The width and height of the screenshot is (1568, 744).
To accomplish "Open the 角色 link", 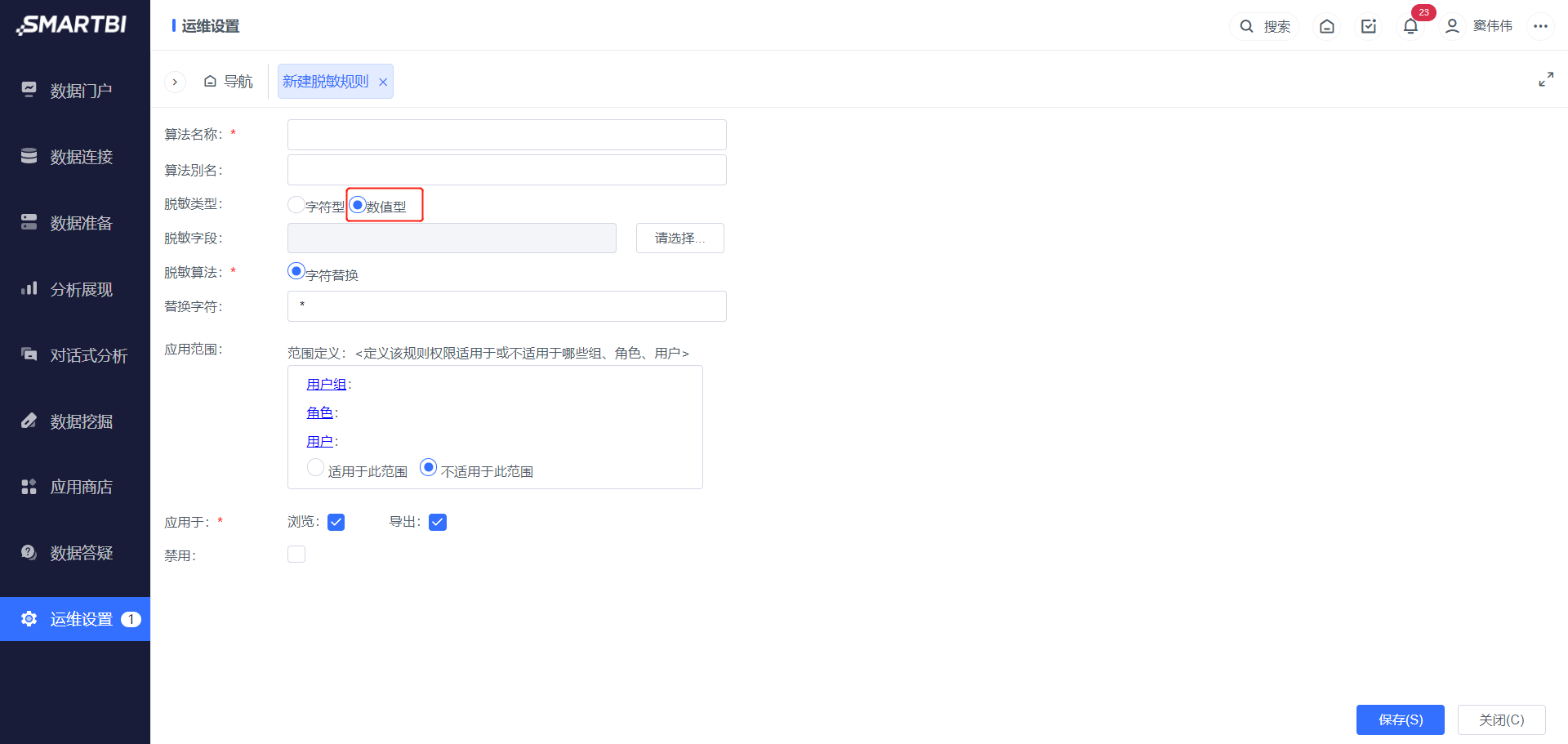I will [320, 413].
